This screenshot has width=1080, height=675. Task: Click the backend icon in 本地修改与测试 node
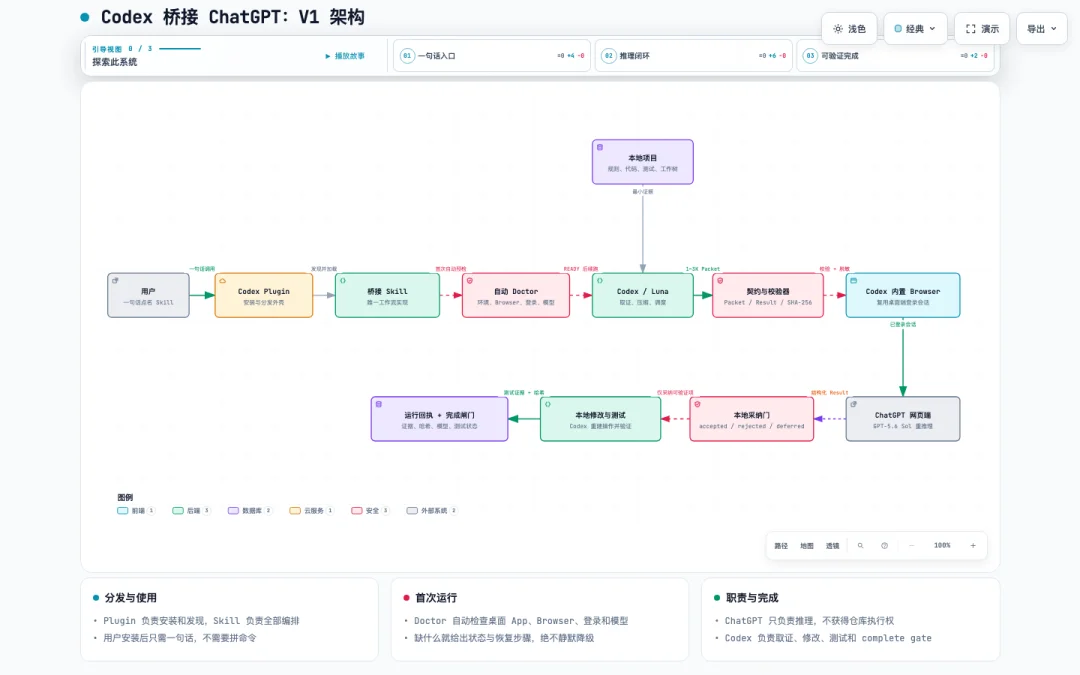pos(548,404)
